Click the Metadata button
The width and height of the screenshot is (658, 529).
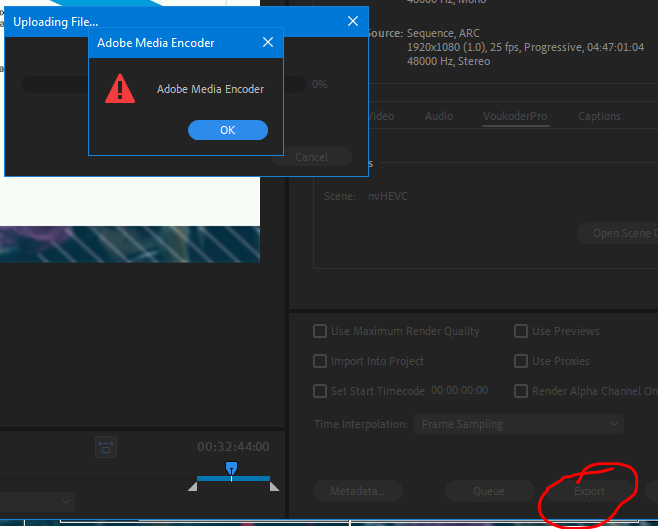(x=357, y=491)
